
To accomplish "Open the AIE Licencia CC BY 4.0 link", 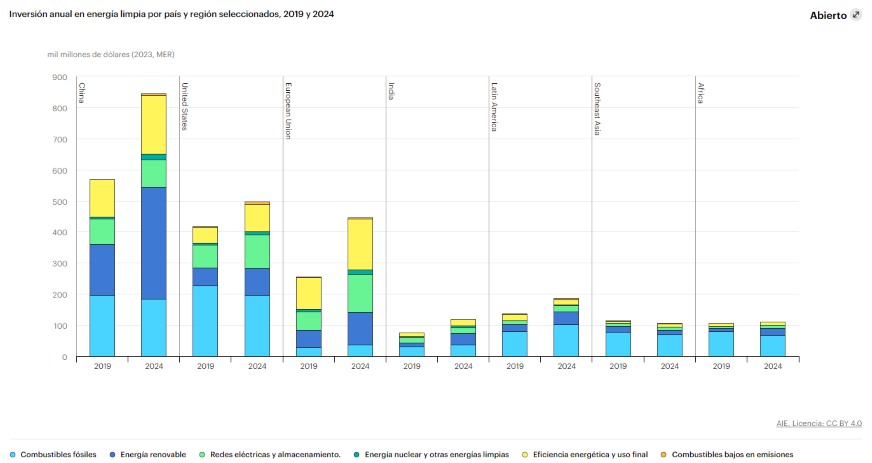I will 818,423.
